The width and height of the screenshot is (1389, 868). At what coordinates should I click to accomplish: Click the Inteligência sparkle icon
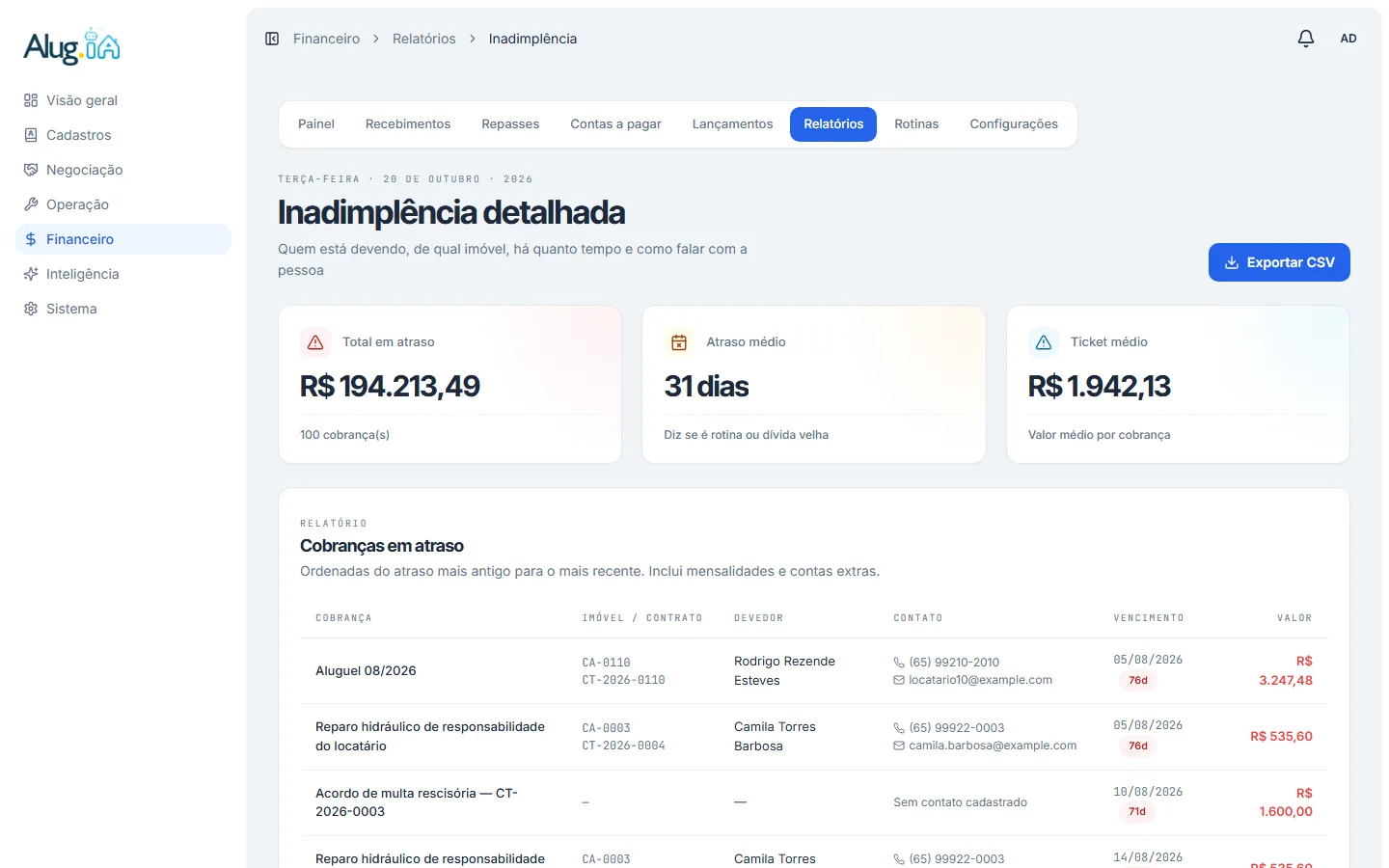tap(31, 274)
